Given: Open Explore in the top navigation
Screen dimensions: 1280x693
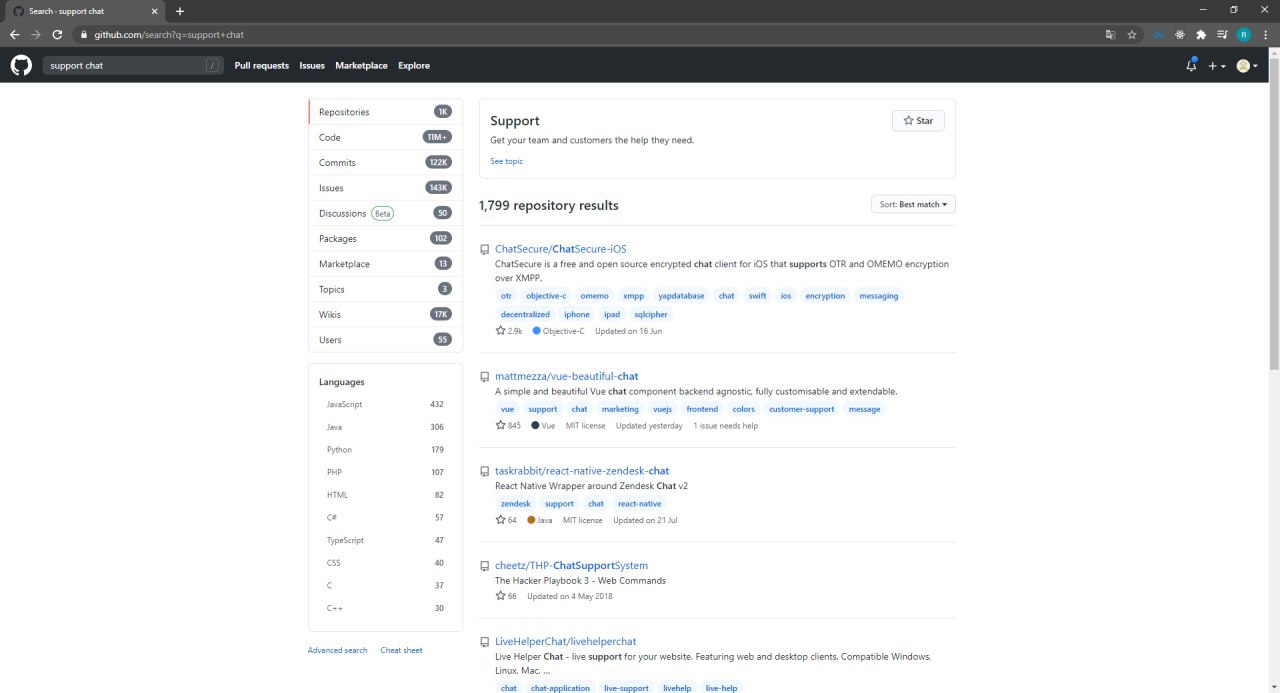Looking at the screenshot, I should coord(414,65).
